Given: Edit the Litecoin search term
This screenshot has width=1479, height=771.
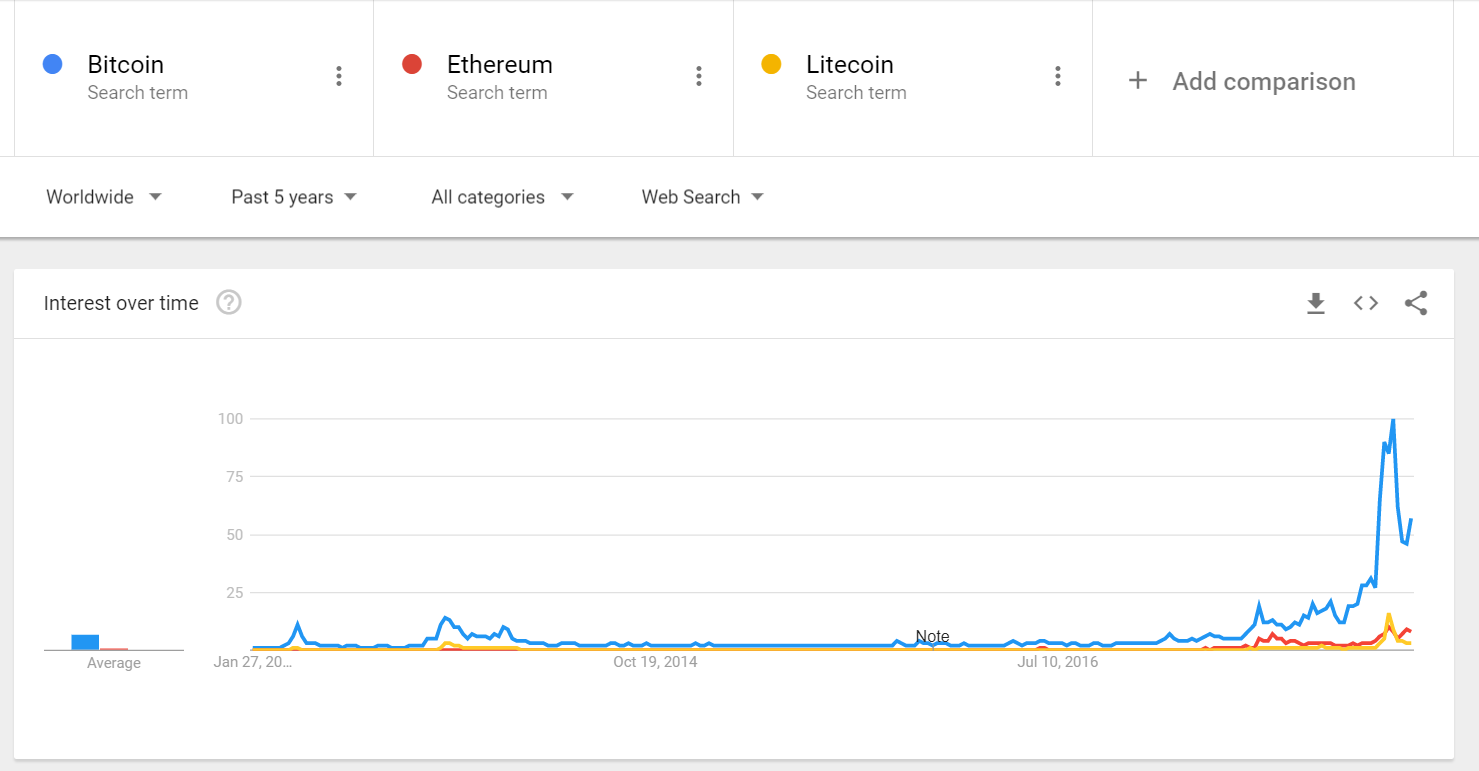Looking at the screenshot, I should pos(849,65).
